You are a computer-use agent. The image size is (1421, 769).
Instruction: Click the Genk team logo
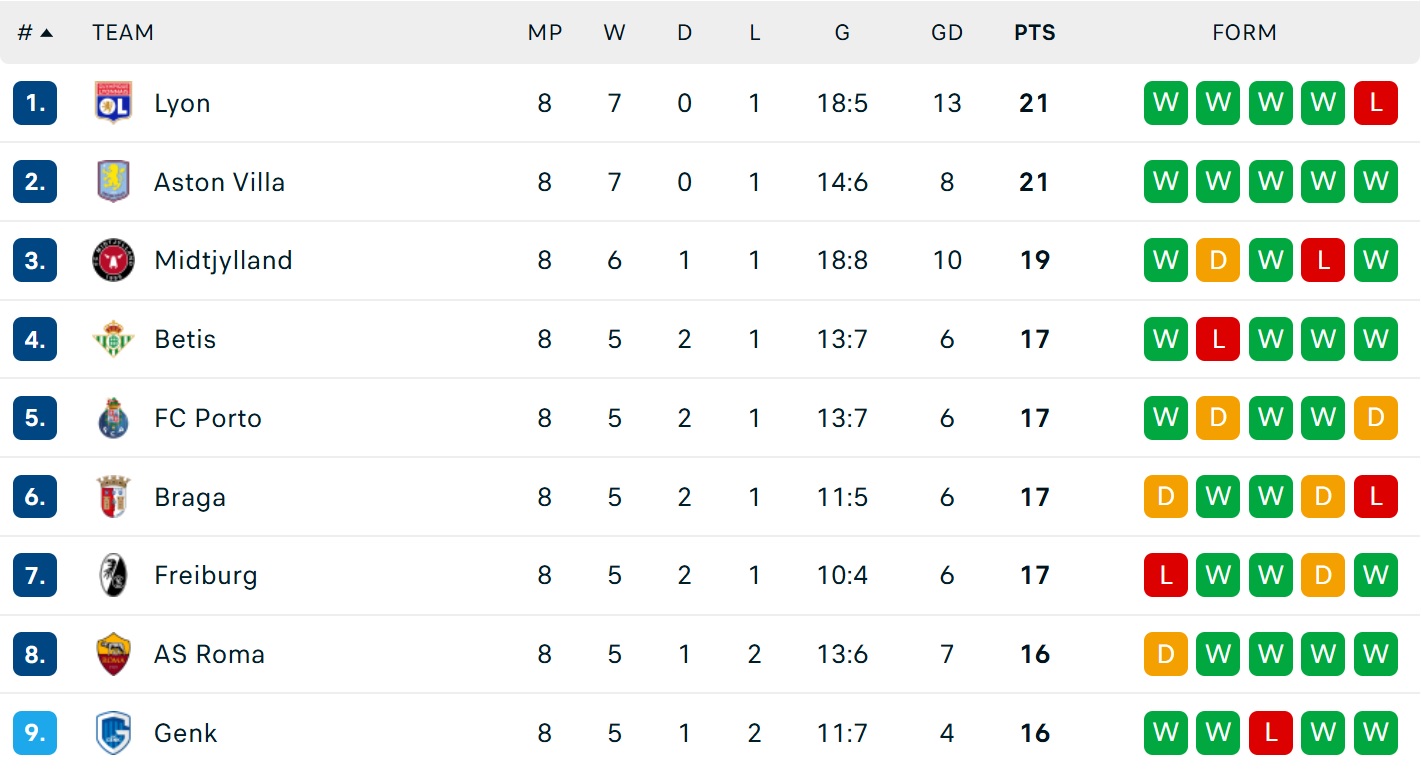coord(113,733)
